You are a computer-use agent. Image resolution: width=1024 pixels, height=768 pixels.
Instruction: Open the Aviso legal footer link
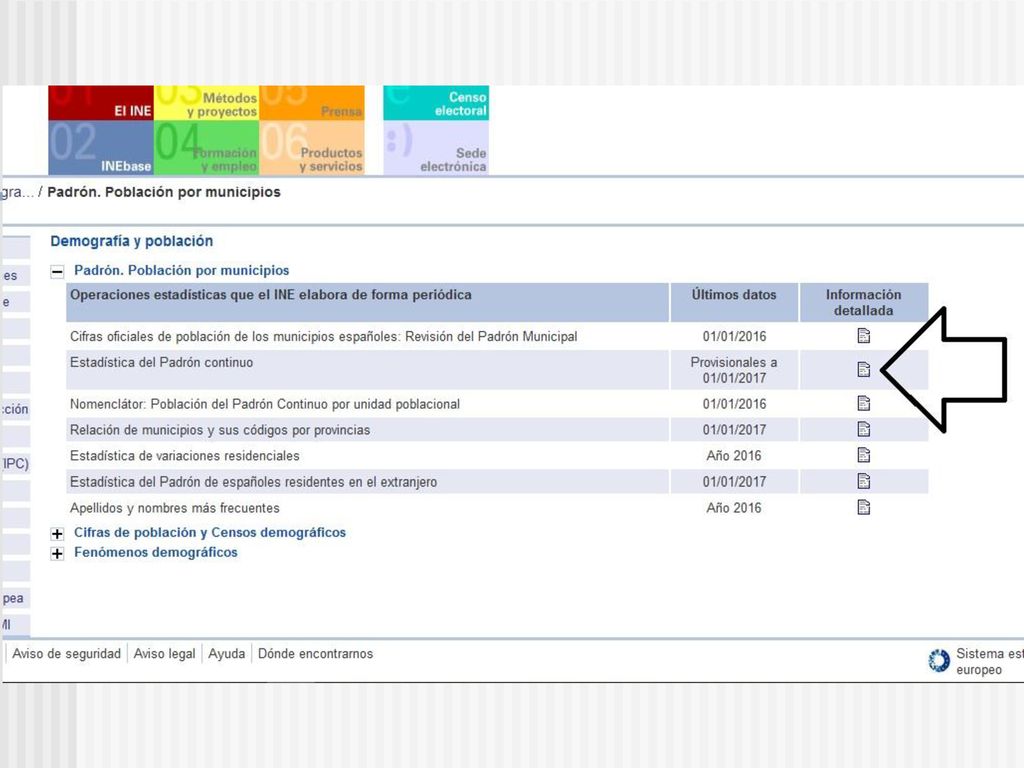pos(165,654)
